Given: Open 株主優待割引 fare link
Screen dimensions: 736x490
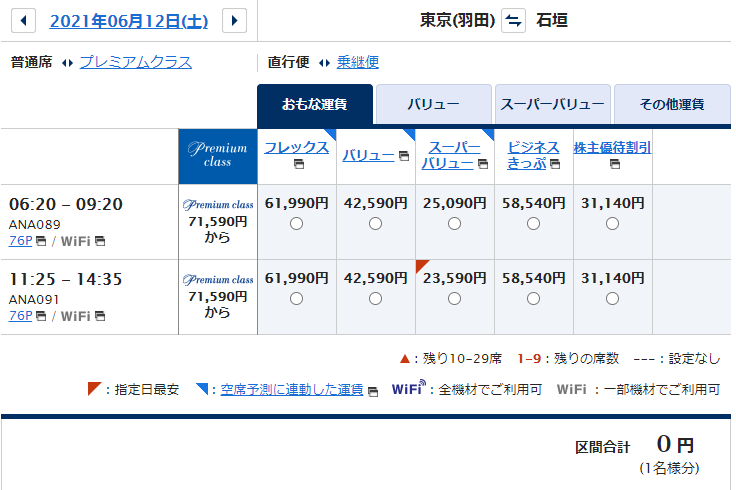Looking at the screenshot, I should click(612, 147).
